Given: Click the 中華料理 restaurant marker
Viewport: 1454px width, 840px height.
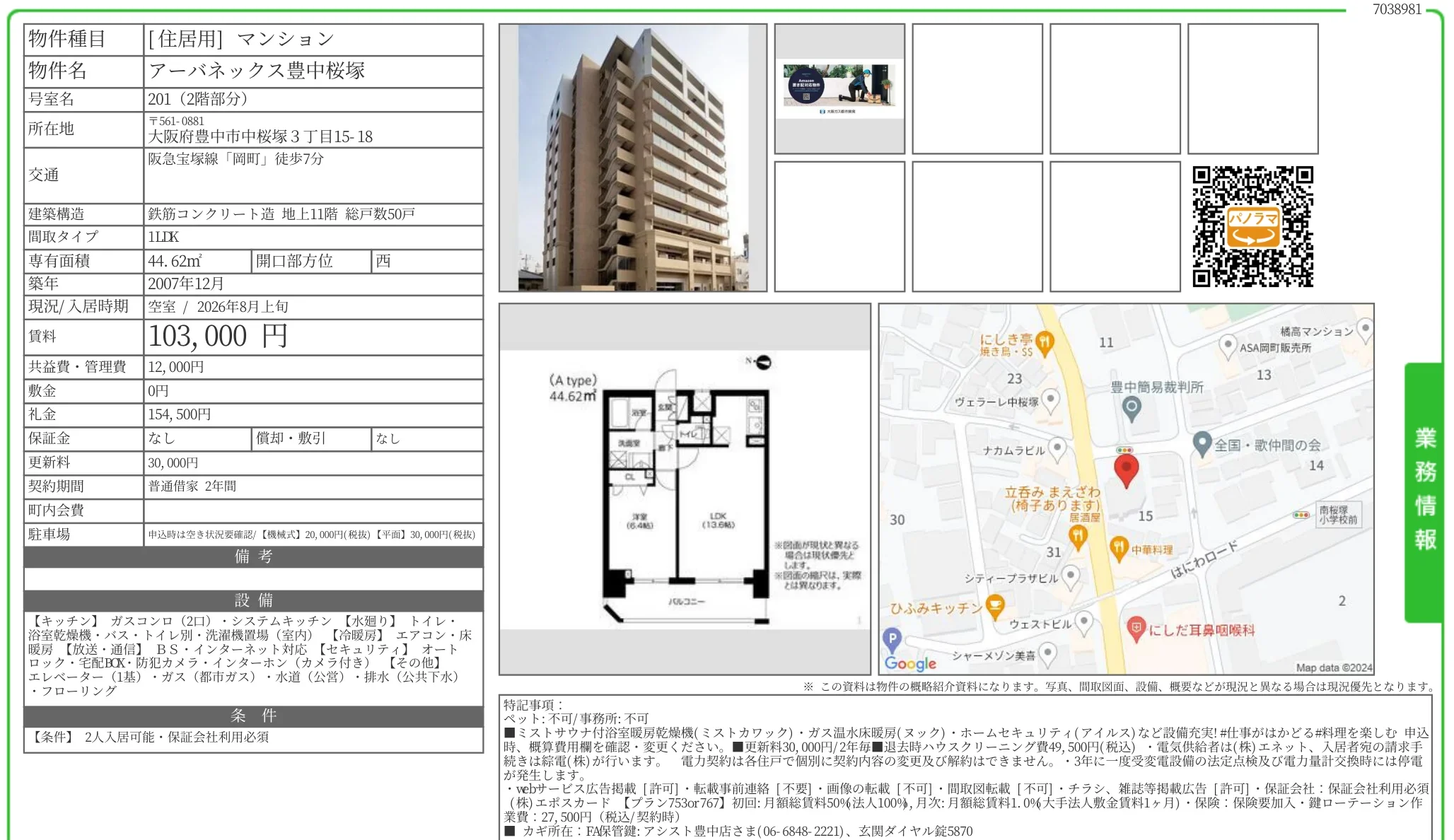Looking at the screenshot, I should [1118, 549].
